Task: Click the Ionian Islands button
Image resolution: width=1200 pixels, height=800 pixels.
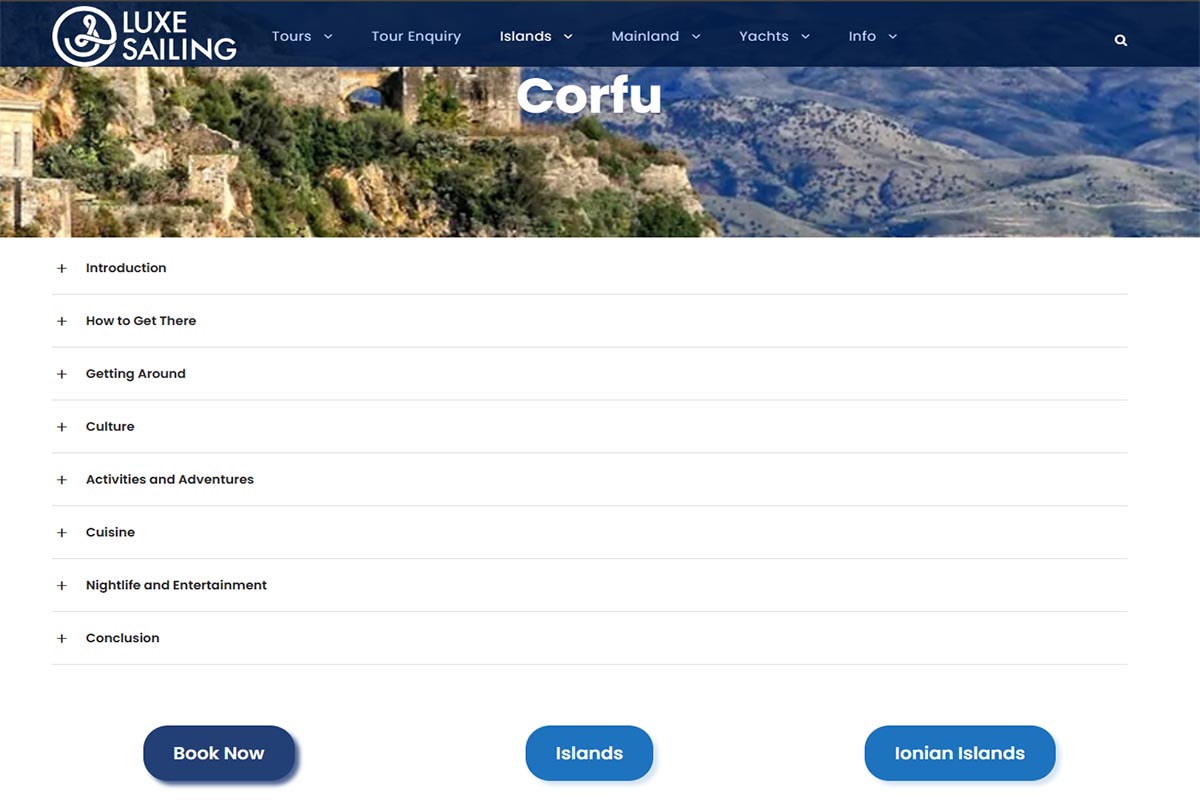Action: (960, 753)
